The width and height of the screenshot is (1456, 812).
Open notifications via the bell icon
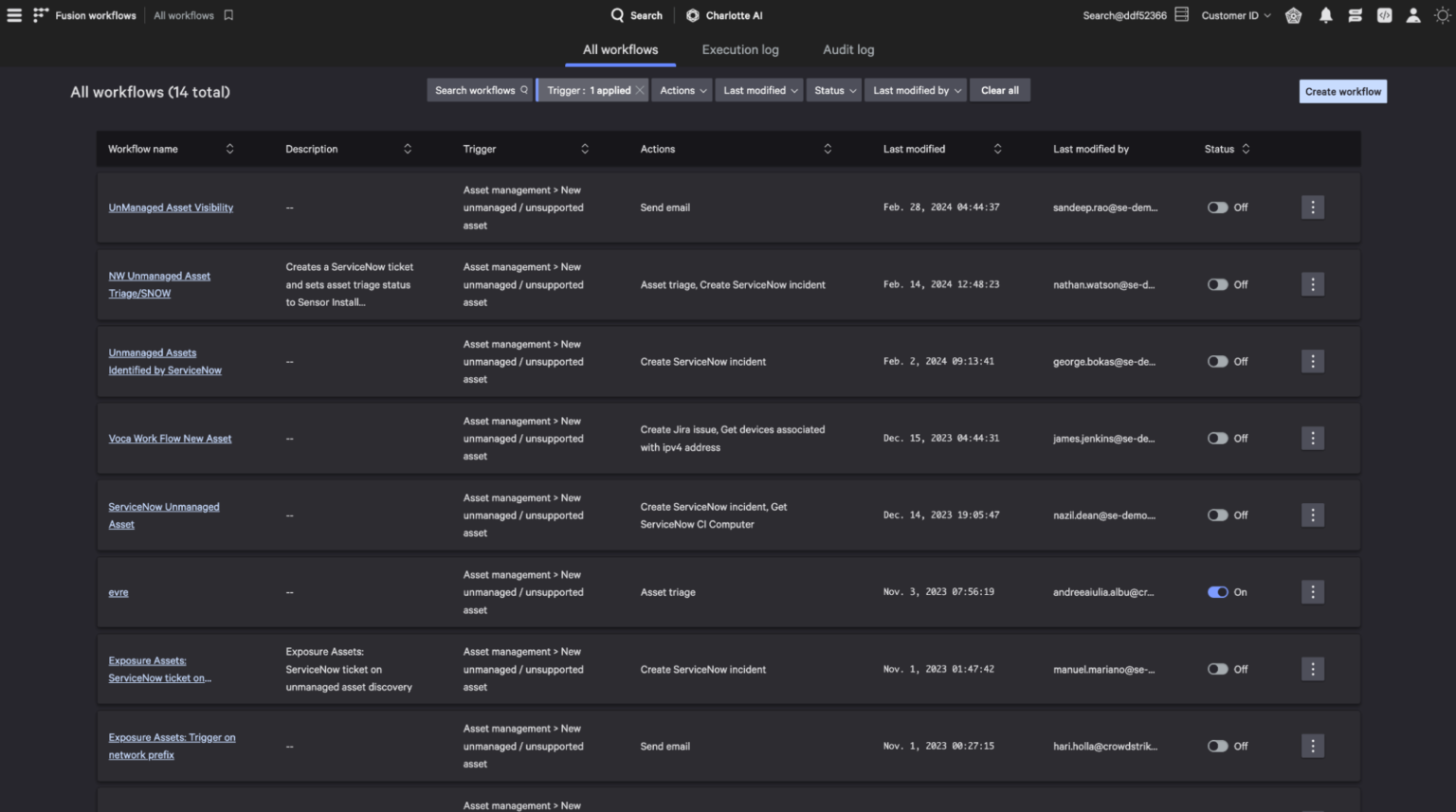point(1325,14)
